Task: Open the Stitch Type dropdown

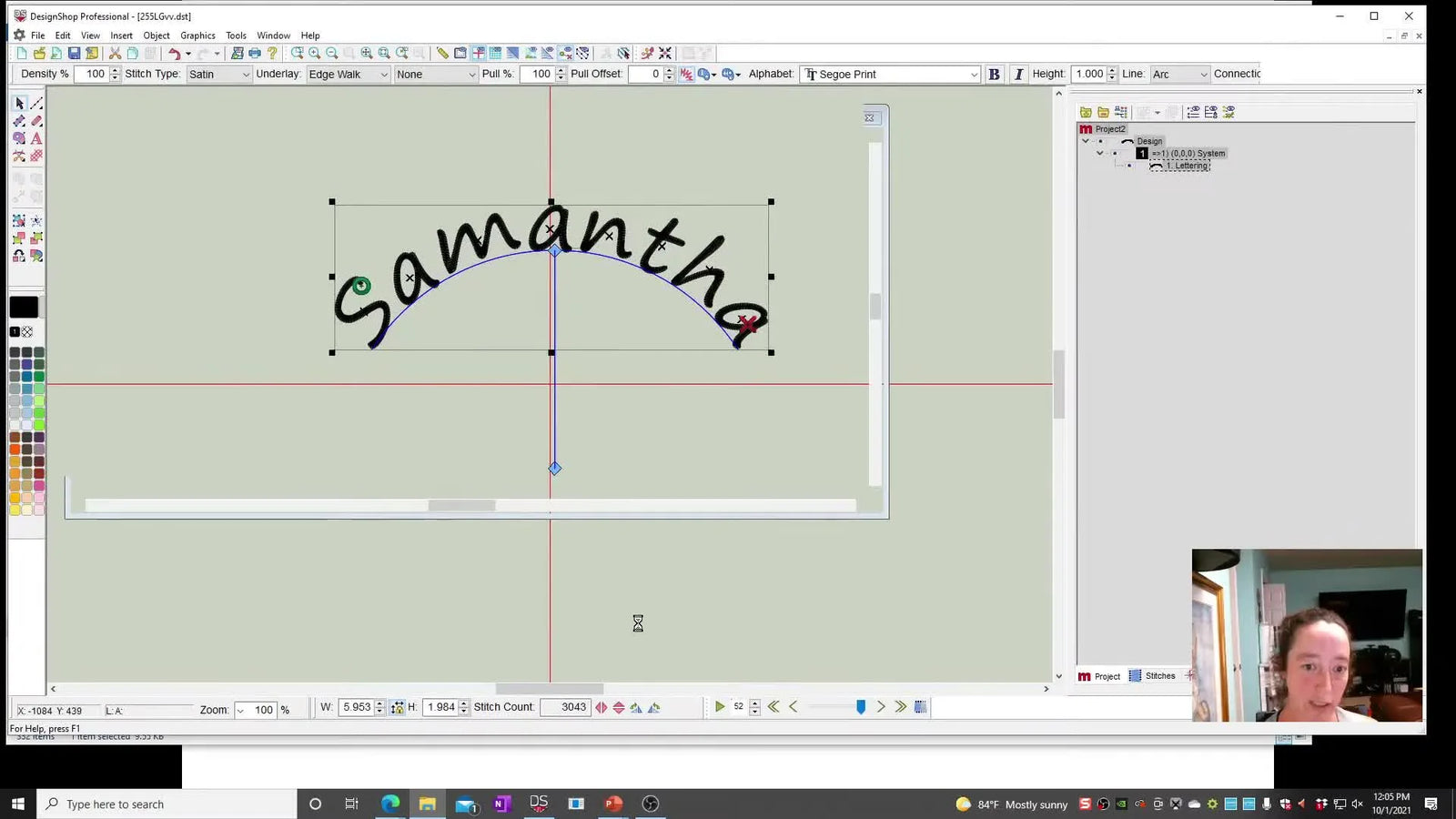Action: tap(218, 75)
